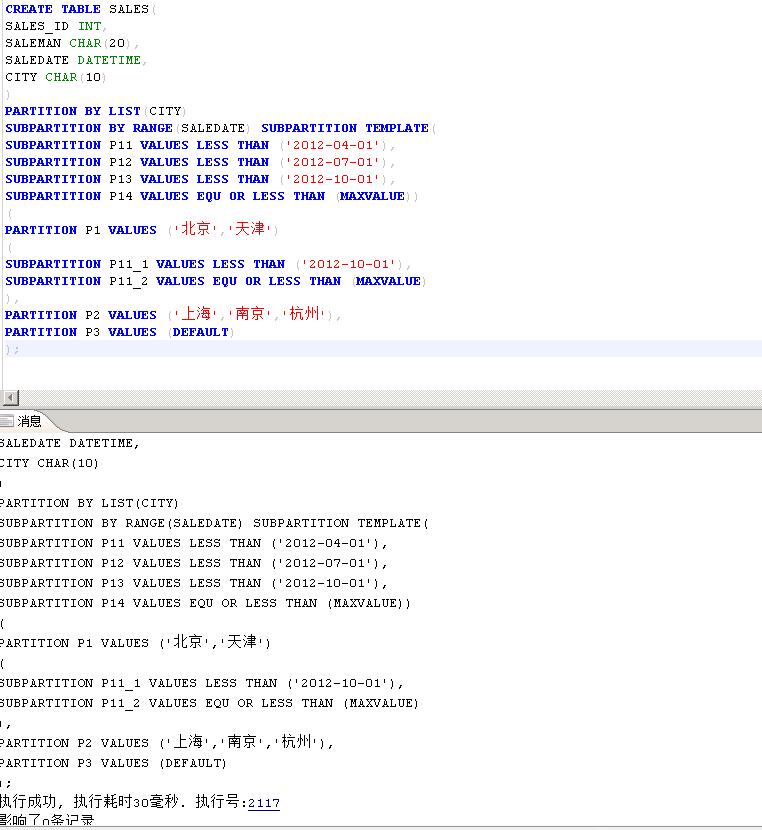Click '上海' value in editor PARTITION P2

point(196,314)
